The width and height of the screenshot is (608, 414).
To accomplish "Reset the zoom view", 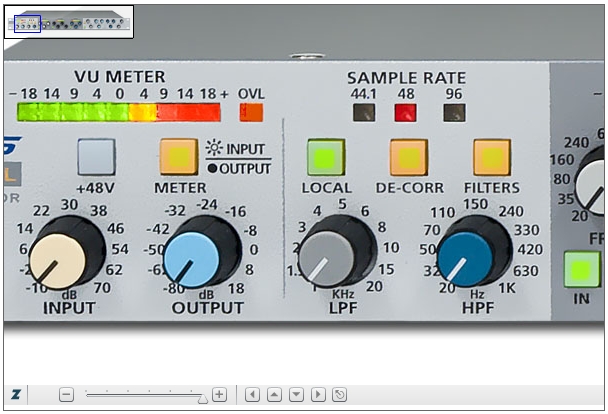I will pos(340,395).
